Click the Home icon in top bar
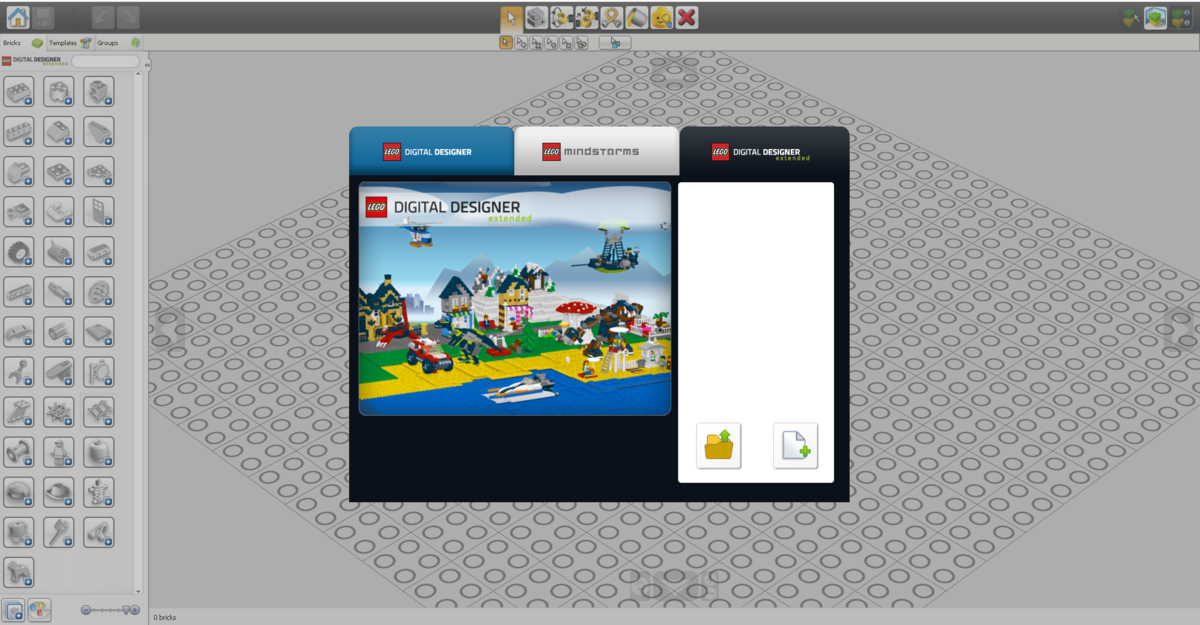This screenshot has height=625, width=1200. click(x=17, y=17)
